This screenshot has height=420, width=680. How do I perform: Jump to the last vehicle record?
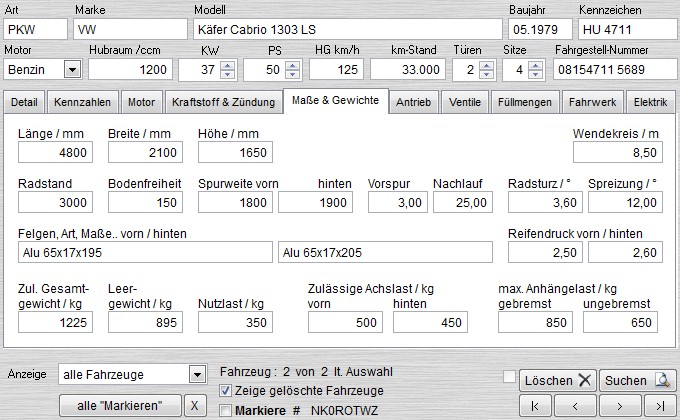point(658,405)
